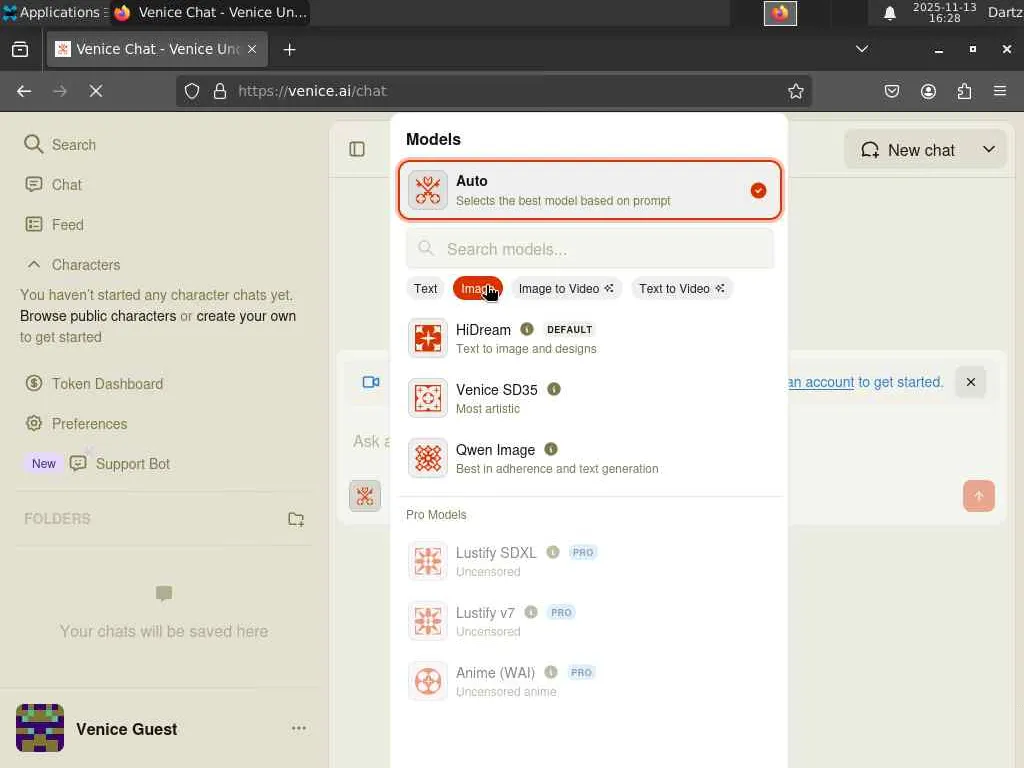Image resolution: width=1024 pixels, height=768 pixels.
Task: Select the Venice SD35 model
Action: tap(589, 398)
